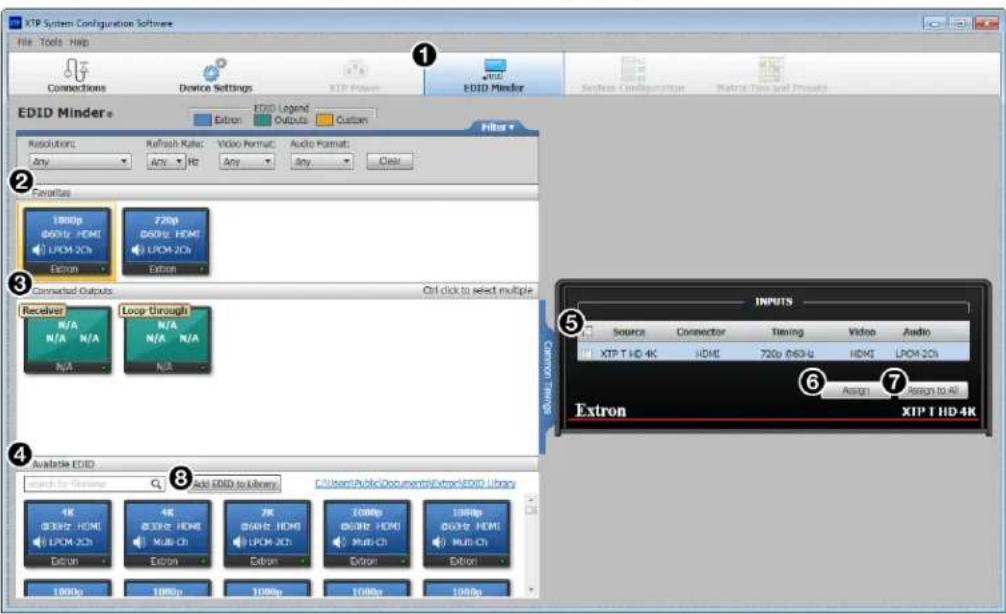Click the Available EDID scrollbar up arrow
The height and width of the screenshot is (614, 1006).
pyautogui.click(x=531, y=499)
